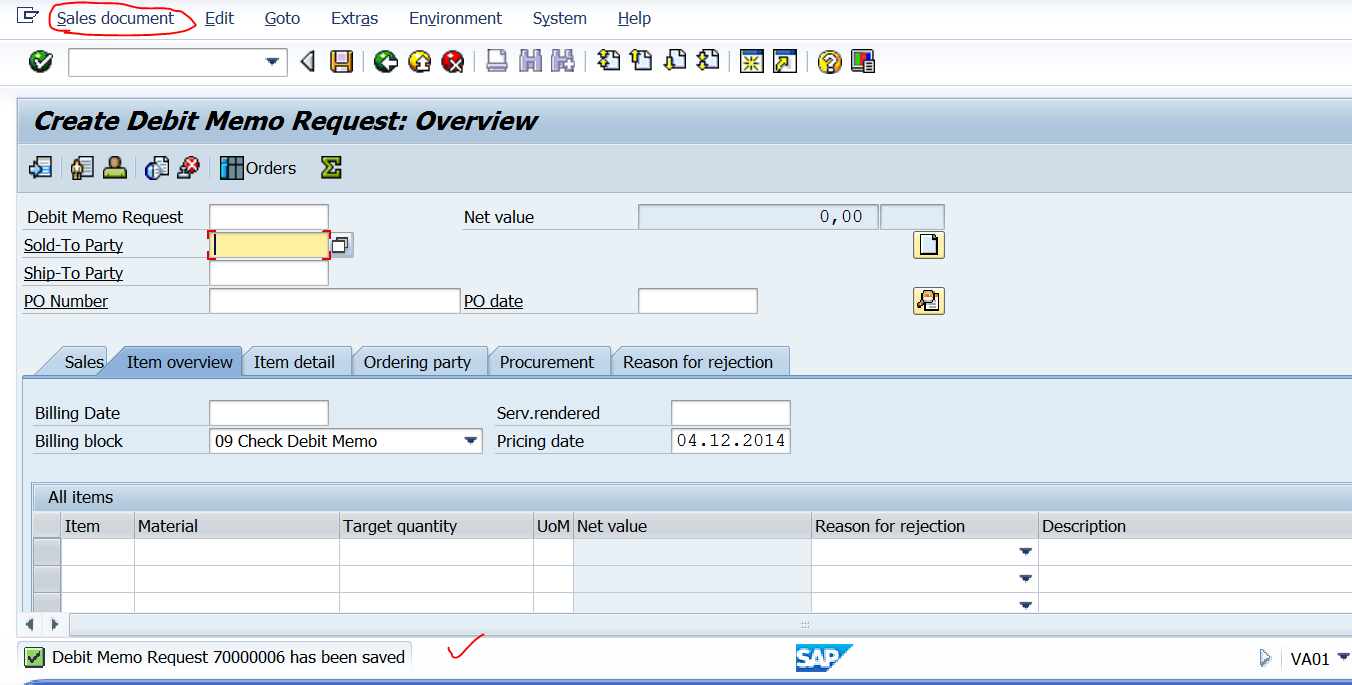Screen dimensions: 1352x685
Task: Click the red Cancel icon in toolbar
Action: (x=453, y=62)
